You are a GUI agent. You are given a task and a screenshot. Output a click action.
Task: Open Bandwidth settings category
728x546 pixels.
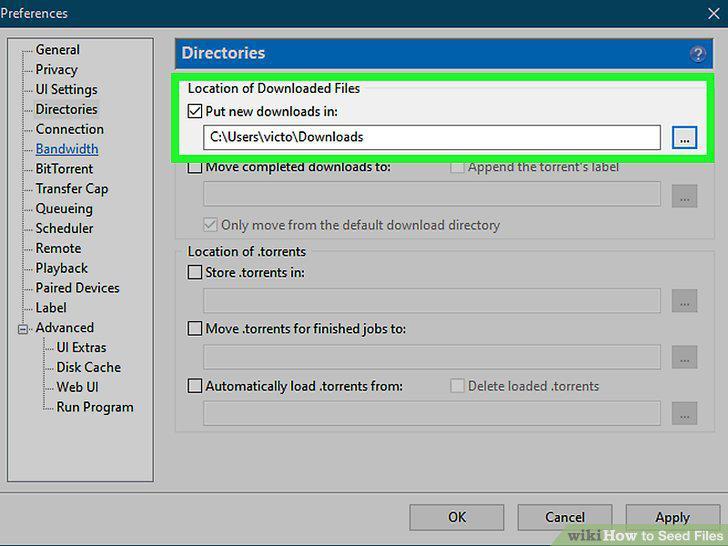67,149
